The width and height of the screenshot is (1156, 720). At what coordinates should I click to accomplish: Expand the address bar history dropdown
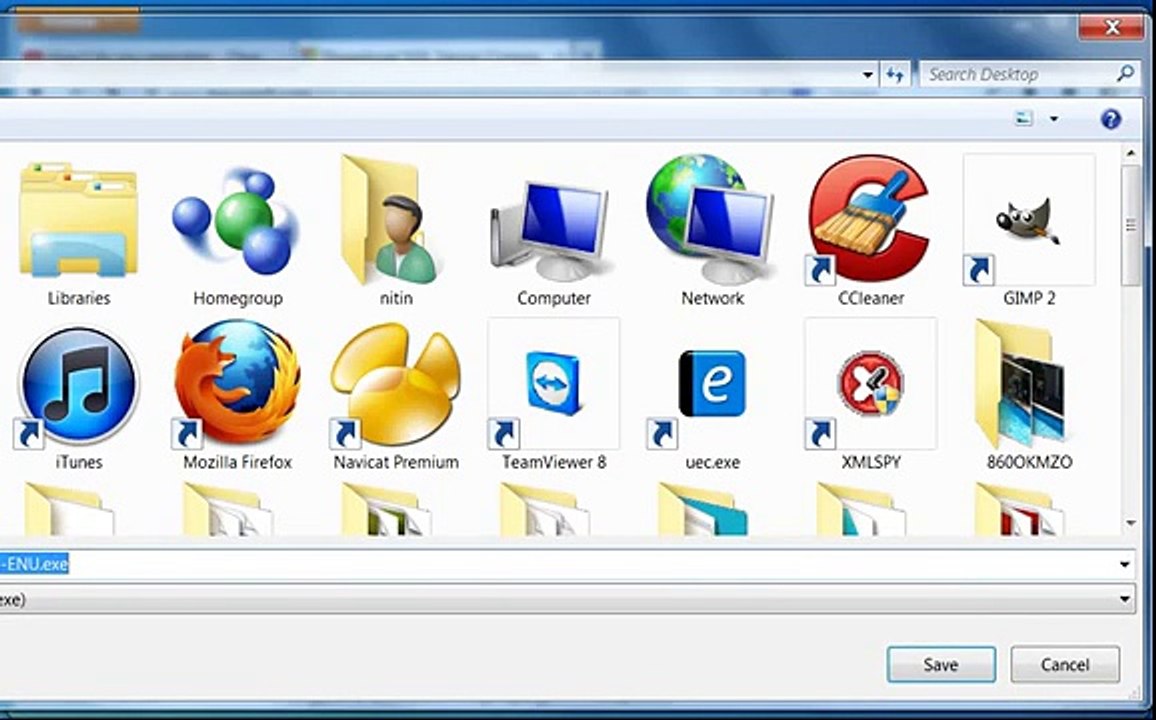click(868, 74)
